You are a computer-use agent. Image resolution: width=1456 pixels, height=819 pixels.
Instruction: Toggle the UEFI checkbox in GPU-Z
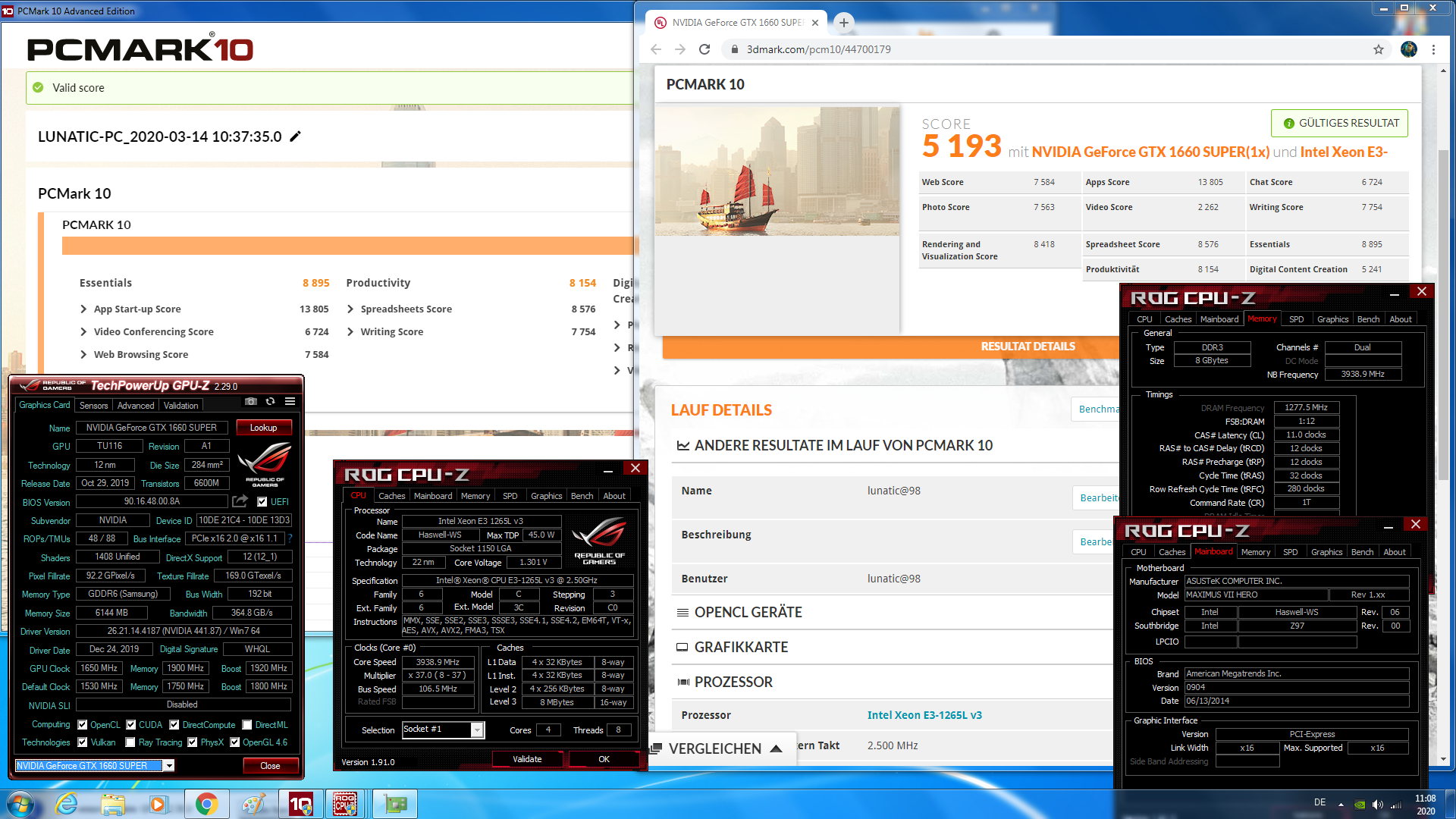click(262, 502)
